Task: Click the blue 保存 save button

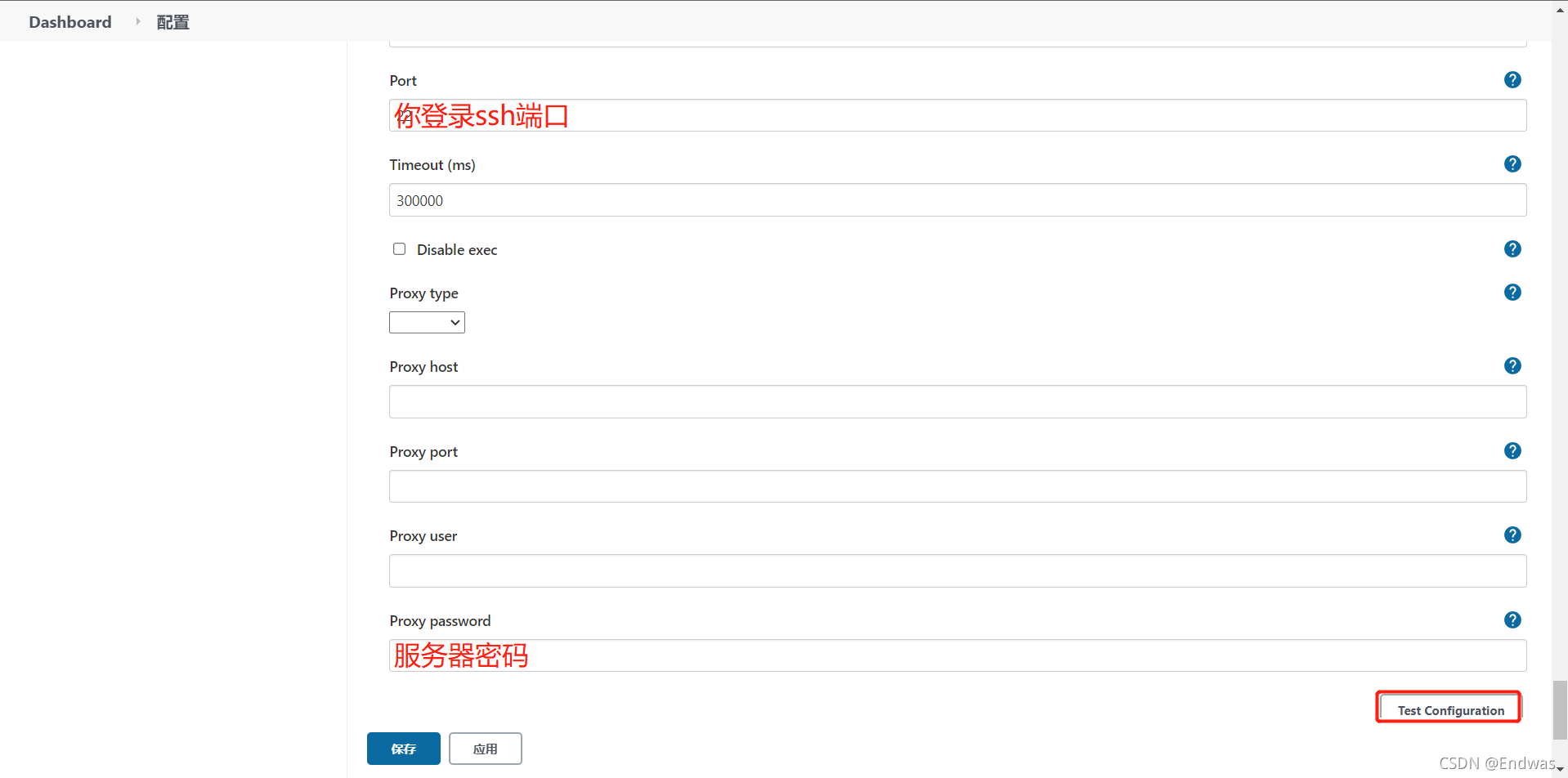Action: point(404,749)
